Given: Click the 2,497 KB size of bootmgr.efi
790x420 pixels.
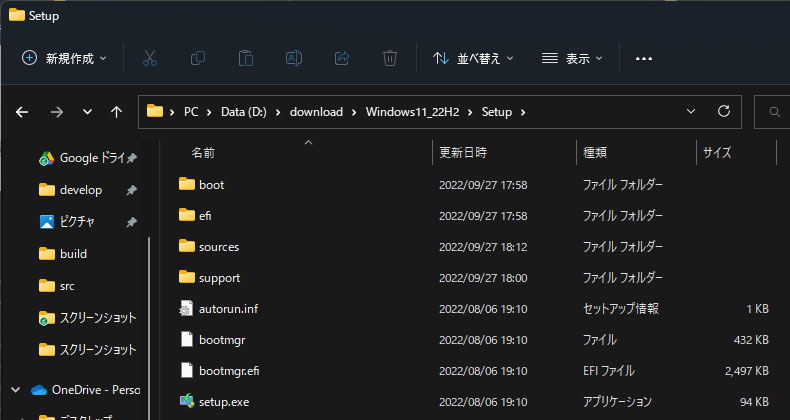Looking at the screenshot, I should (x=747, y=371).
